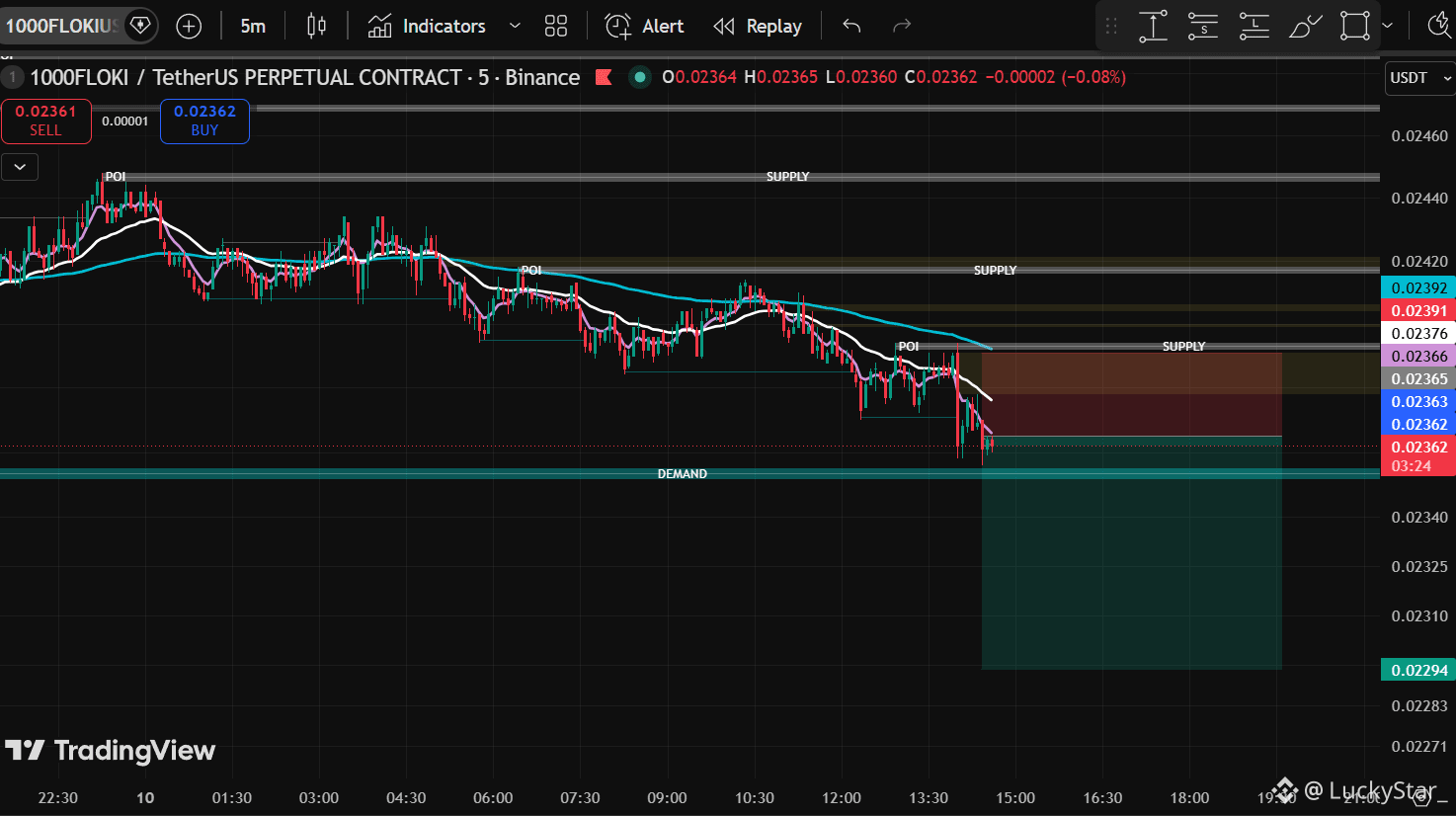The width and height of the screenshot is (1456, 816).
Task: Click the red flag icon in the legend
Action: pos(604,77)
